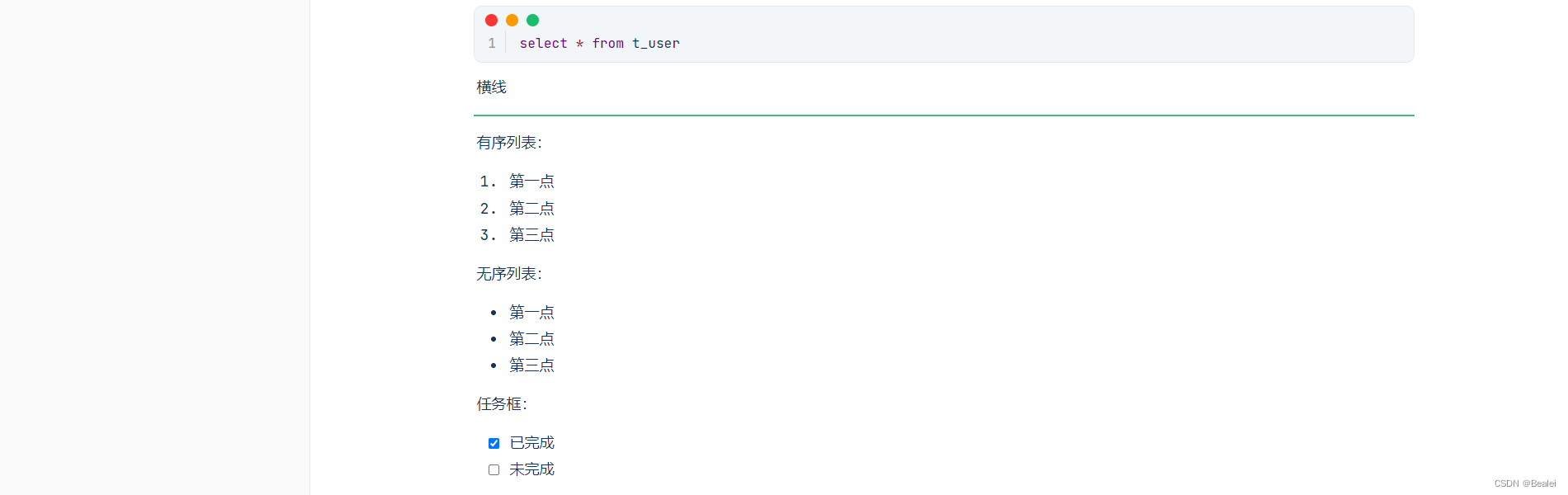This screenshot has width=1568, height=495.
Task: Click ordered item 3 第三点
Action: coord(531,234)
